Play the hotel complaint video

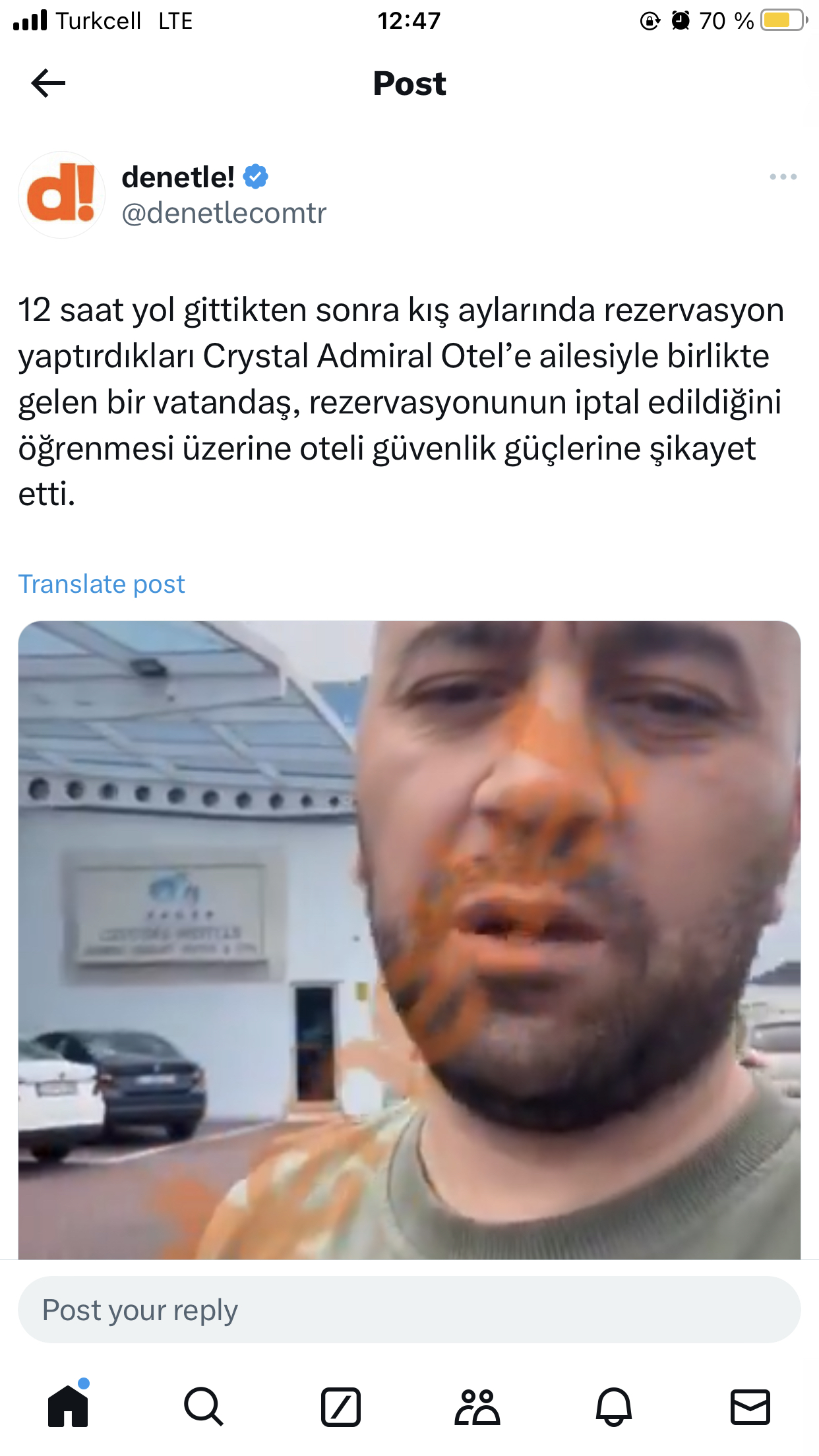[409, 940]
